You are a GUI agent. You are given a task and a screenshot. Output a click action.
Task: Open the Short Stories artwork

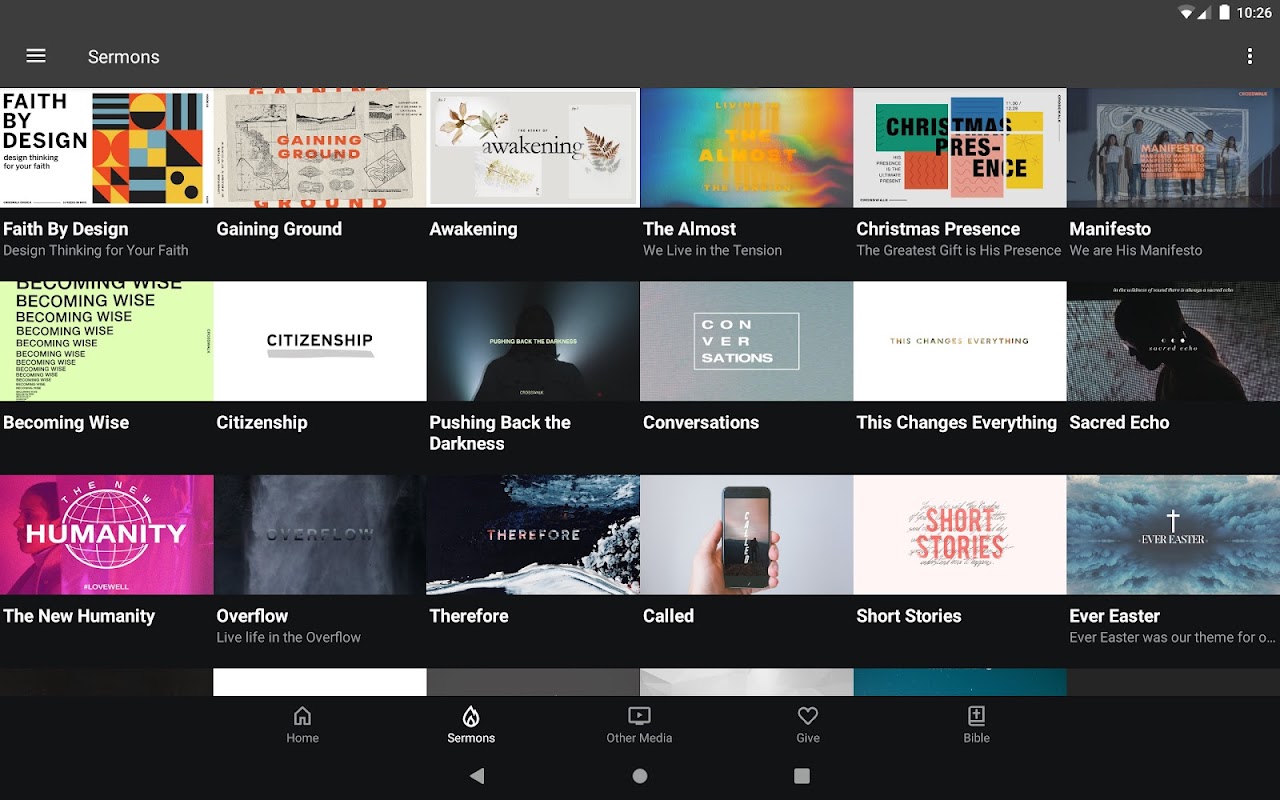point(960,535)
